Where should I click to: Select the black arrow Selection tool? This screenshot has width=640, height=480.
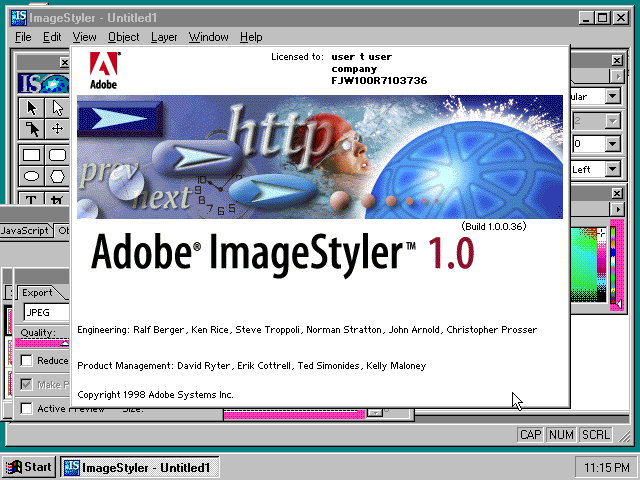[31, 108]
